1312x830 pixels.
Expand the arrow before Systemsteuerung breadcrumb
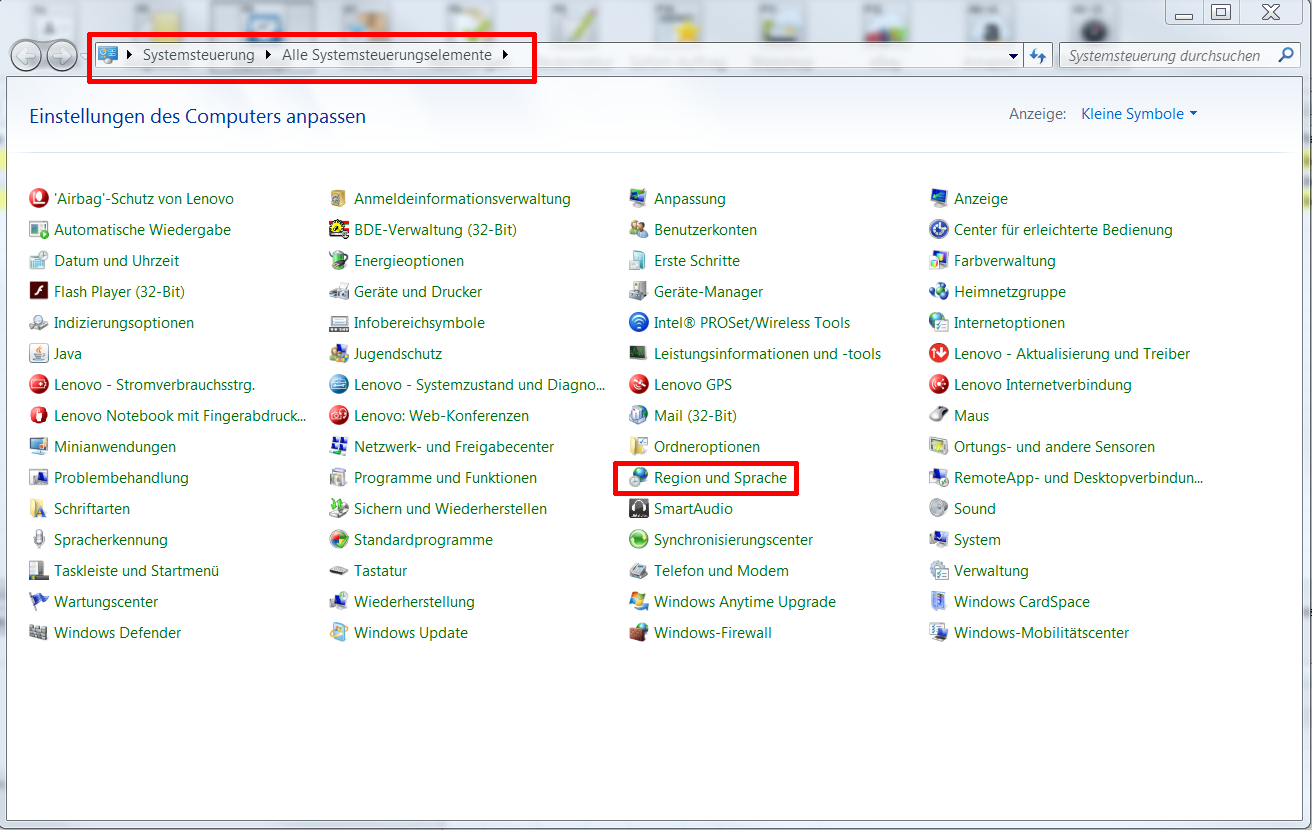point(129,55)
